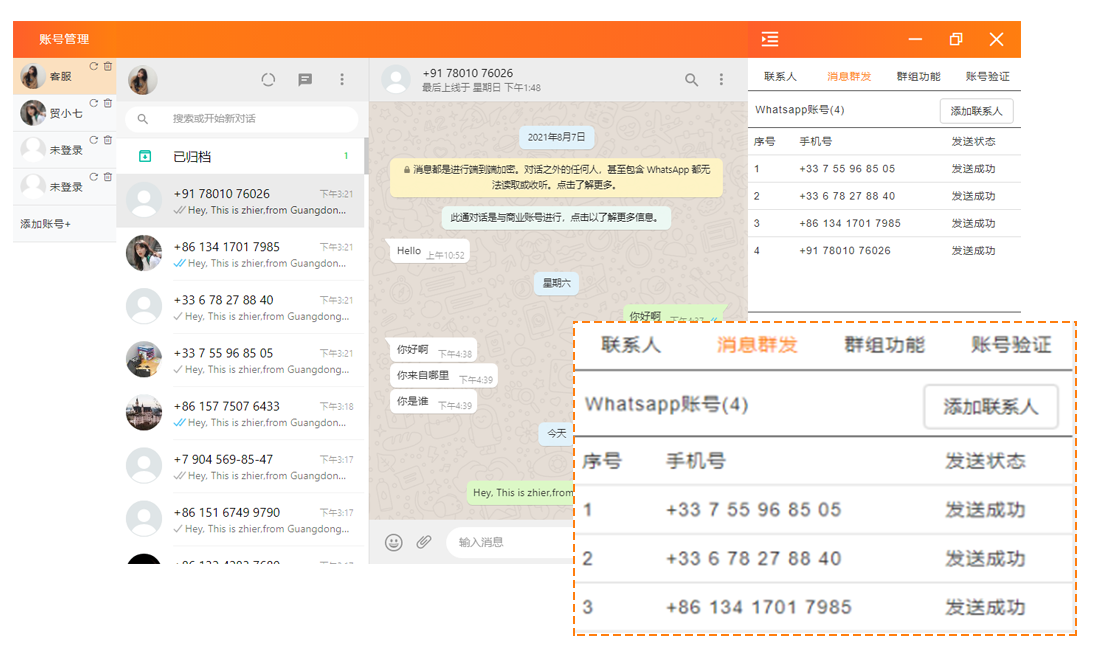Screen dimensions: 1100x650
Task: Click the 账号管理 title text
Action: [64, 39]
